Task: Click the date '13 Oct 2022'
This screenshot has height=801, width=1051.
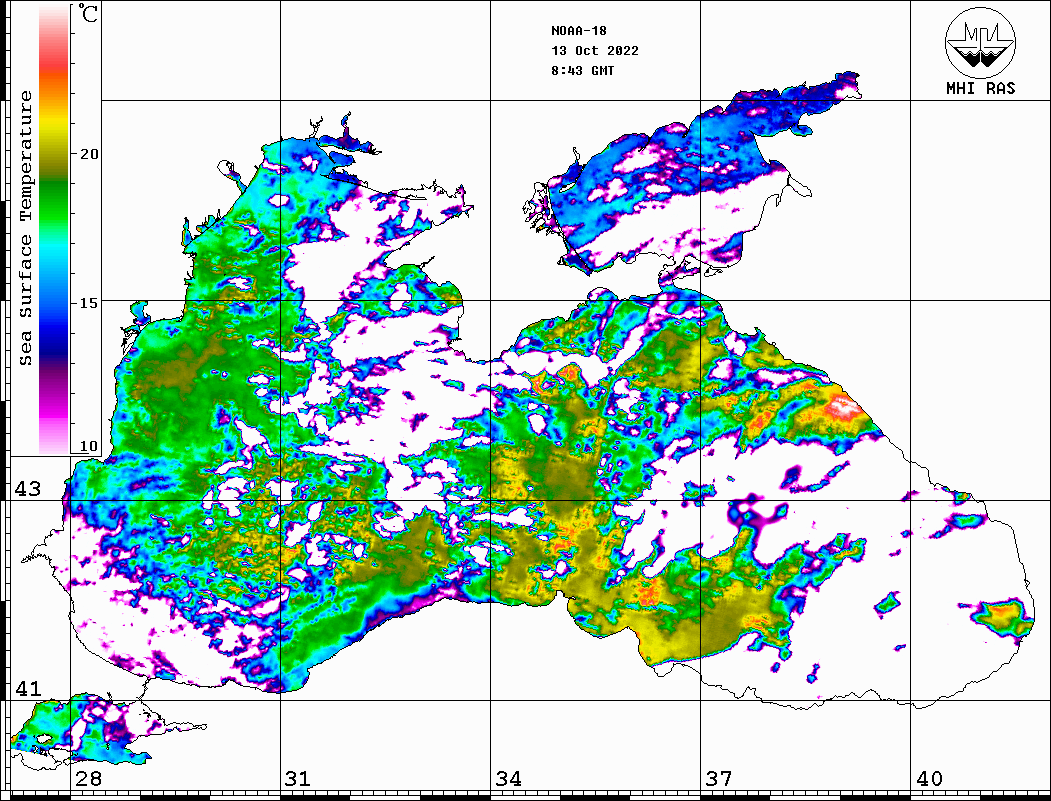Action: coord(595,51)
